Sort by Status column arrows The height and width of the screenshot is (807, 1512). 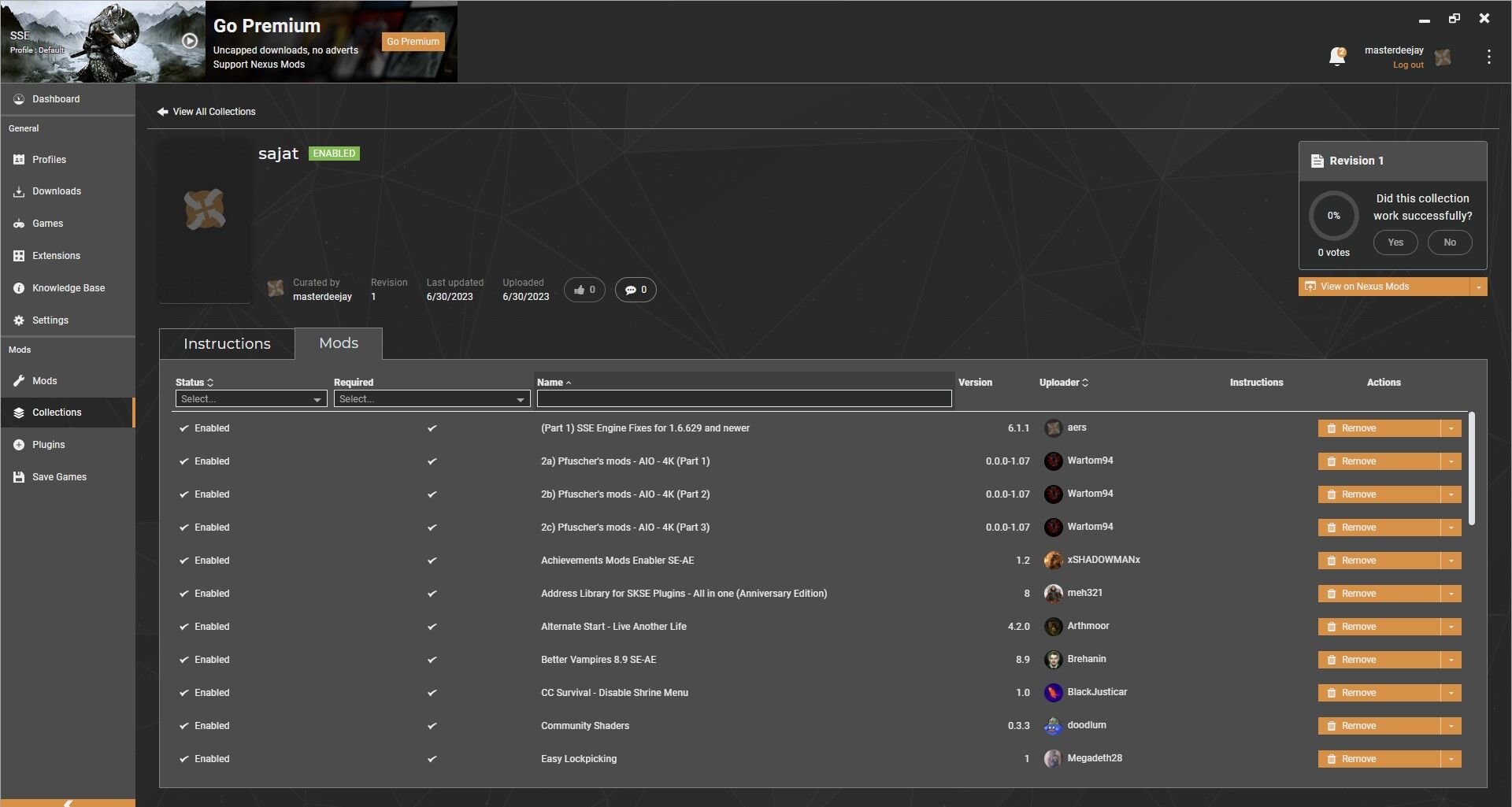click(x=210, y=383)
